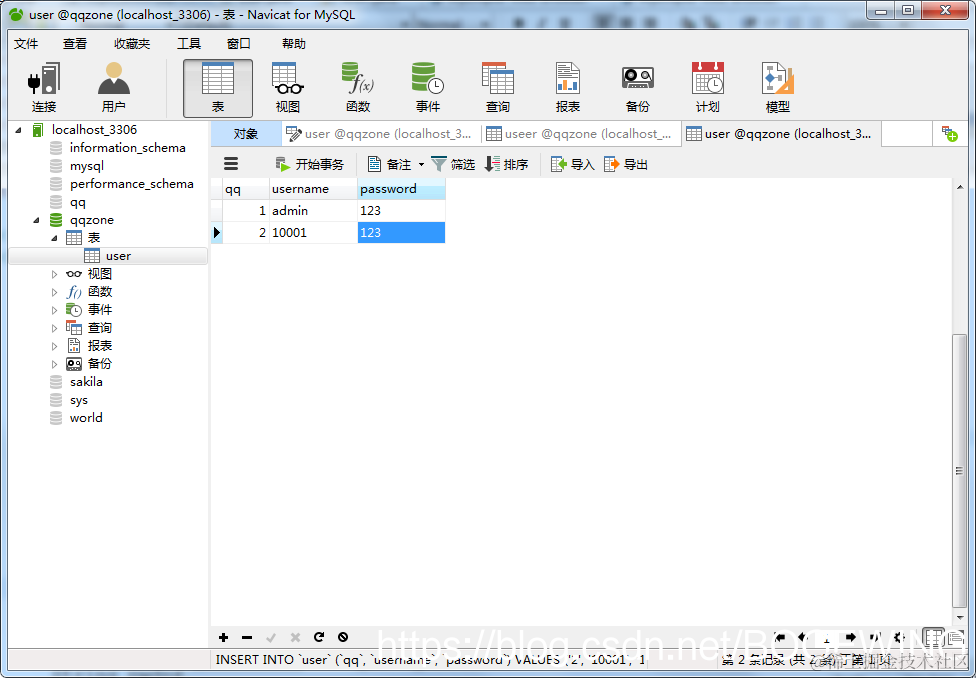Click the INSERT INTO statement in the status bar
Viewport: 976px width, 678px height.
tap(430, 659)
